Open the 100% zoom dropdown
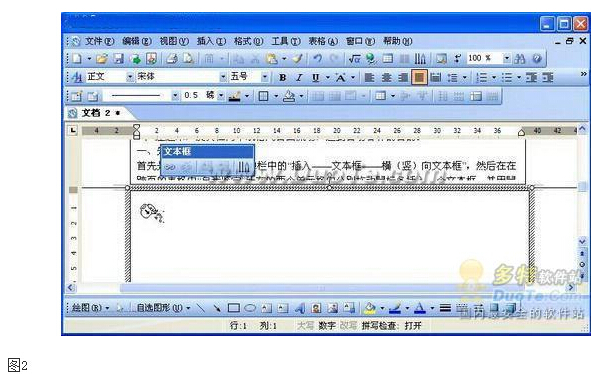This screenshot has height=374, width=606. [x=507, y=58]
